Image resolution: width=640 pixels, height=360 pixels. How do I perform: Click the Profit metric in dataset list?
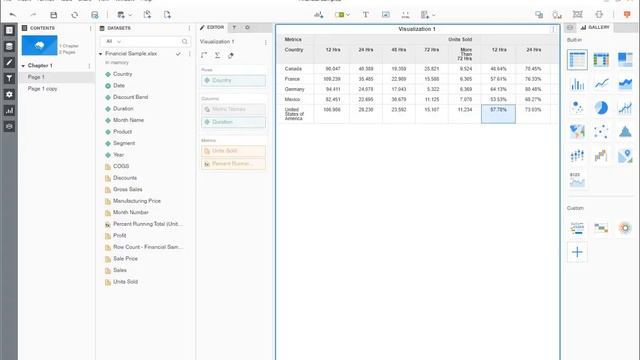pos(119,236)
